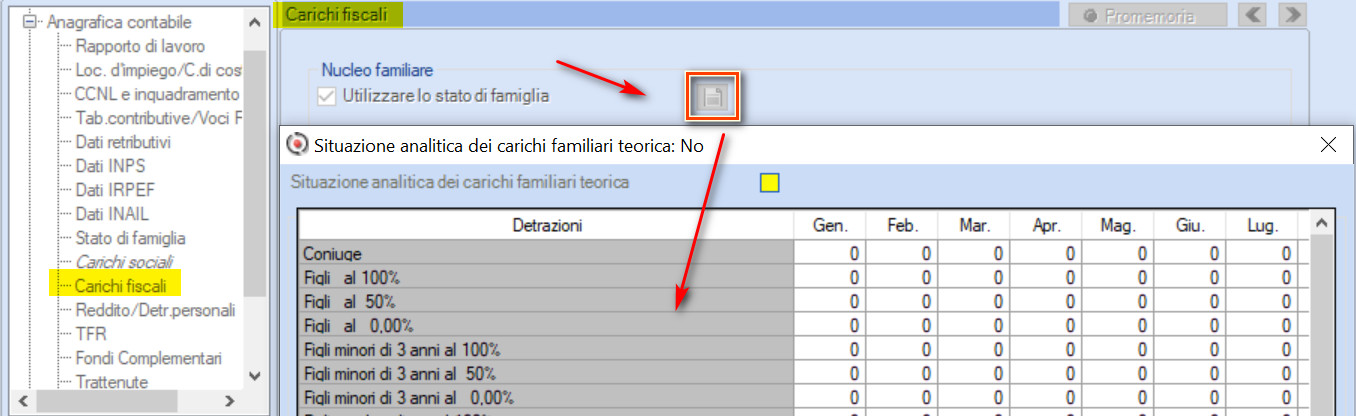Click the Lug. column header
This screenshot has height=416, width=1356.
click(1262, 226)
